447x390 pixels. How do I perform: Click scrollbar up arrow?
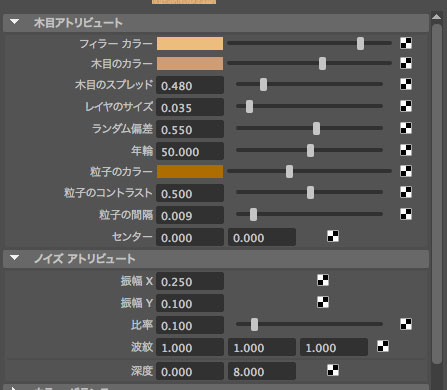coord(437,17)
